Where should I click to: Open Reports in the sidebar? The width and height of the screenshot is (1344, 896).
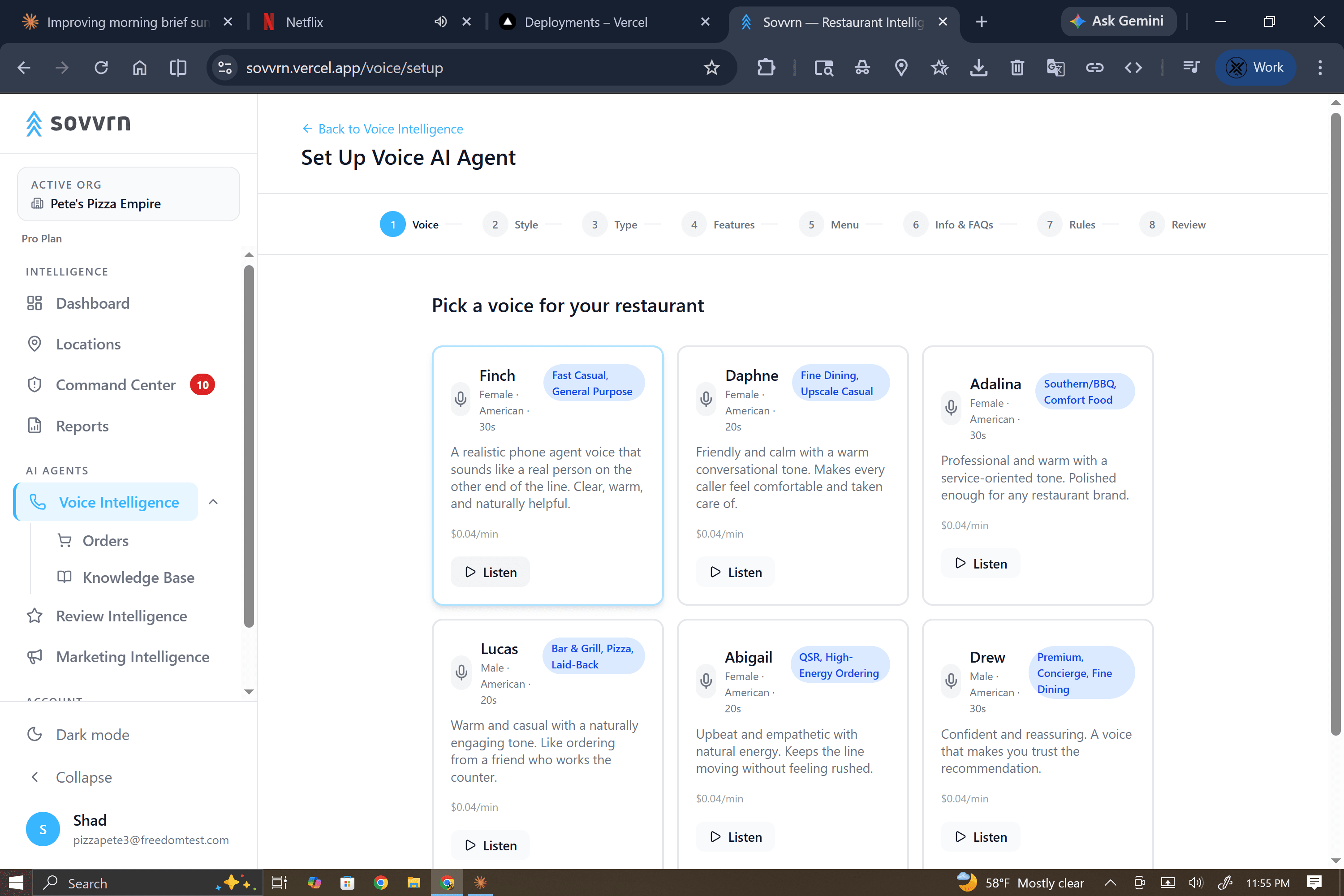(x=82, y=426)
